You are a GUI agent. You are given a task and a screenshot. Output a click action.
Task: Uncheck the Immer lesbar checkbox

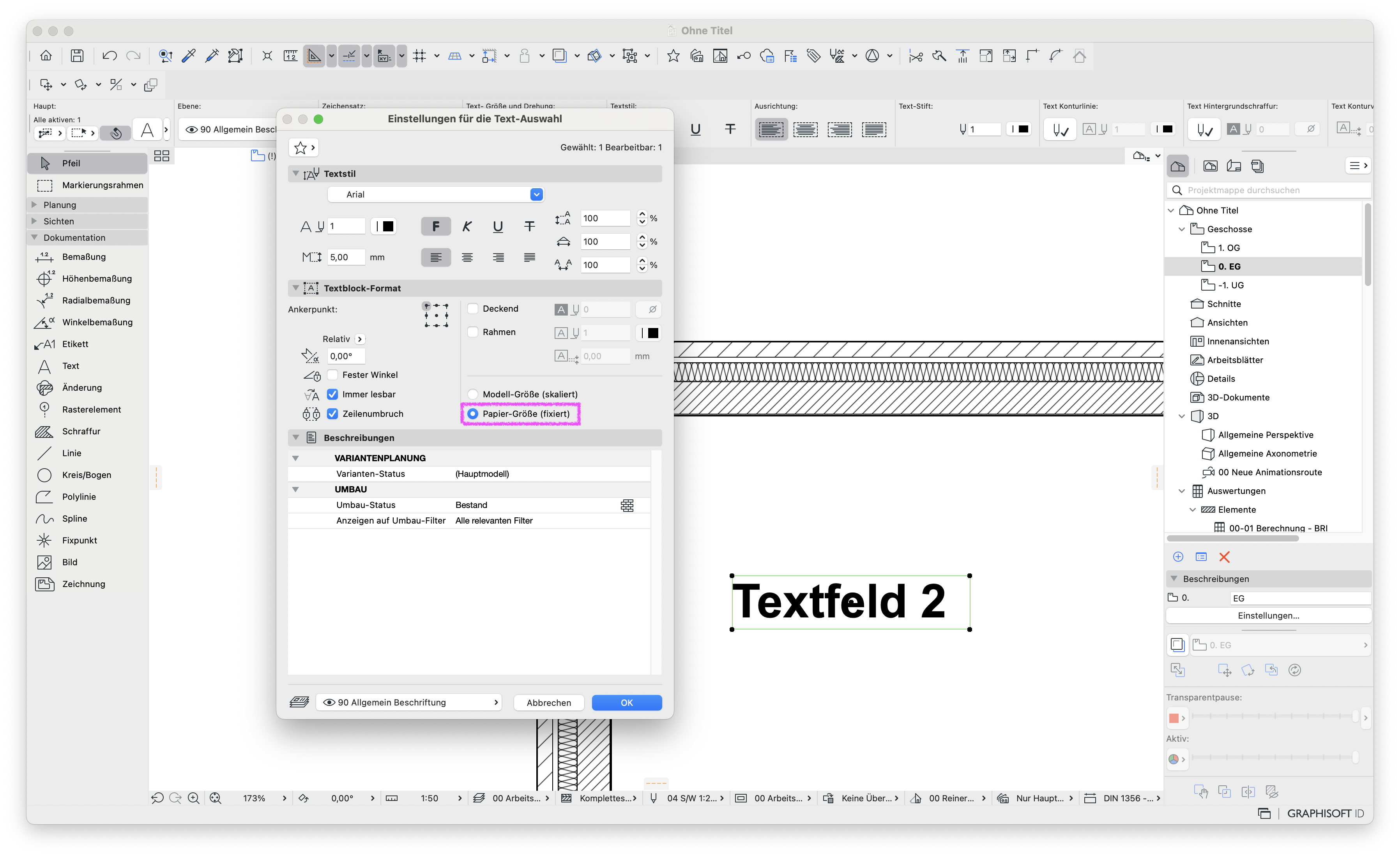coord(333,394)
